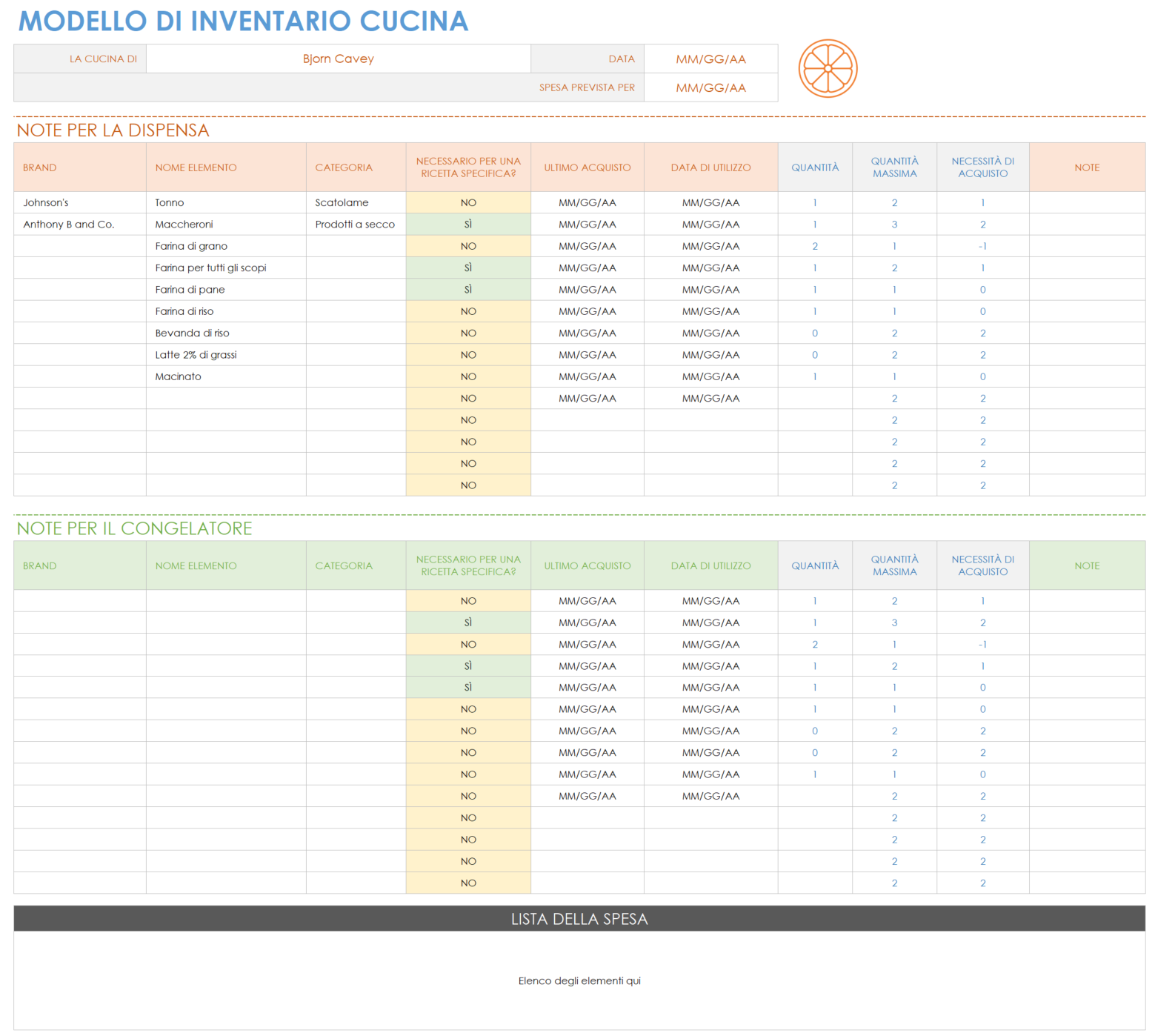Click the QUANTITÀ MASSIMA header in the congelatore table
The height and width of the screenshot is (1036, 1155).
coord(894,565)
